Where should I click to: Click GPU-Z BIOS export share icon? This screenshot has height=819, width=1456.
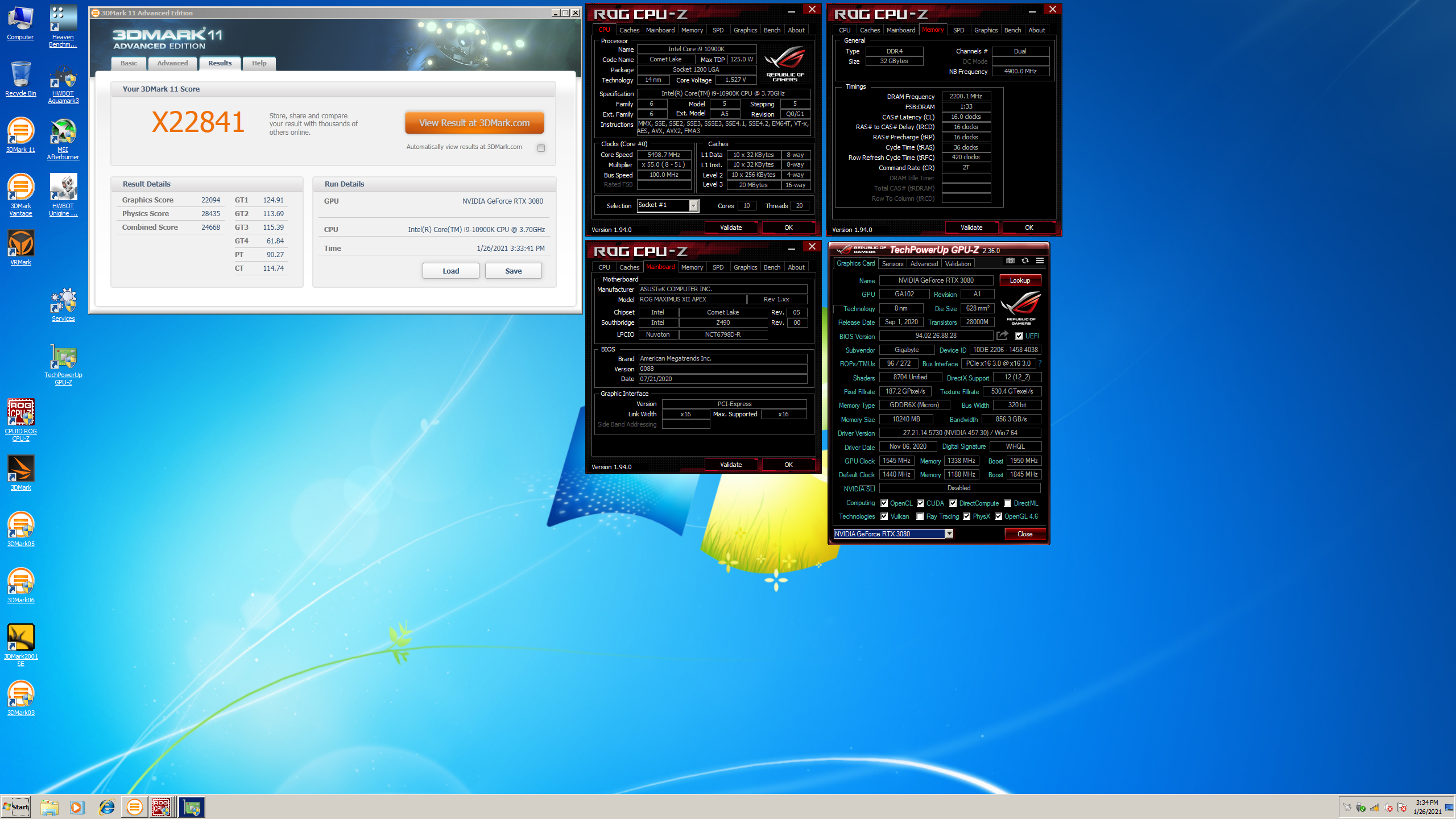1002,336
